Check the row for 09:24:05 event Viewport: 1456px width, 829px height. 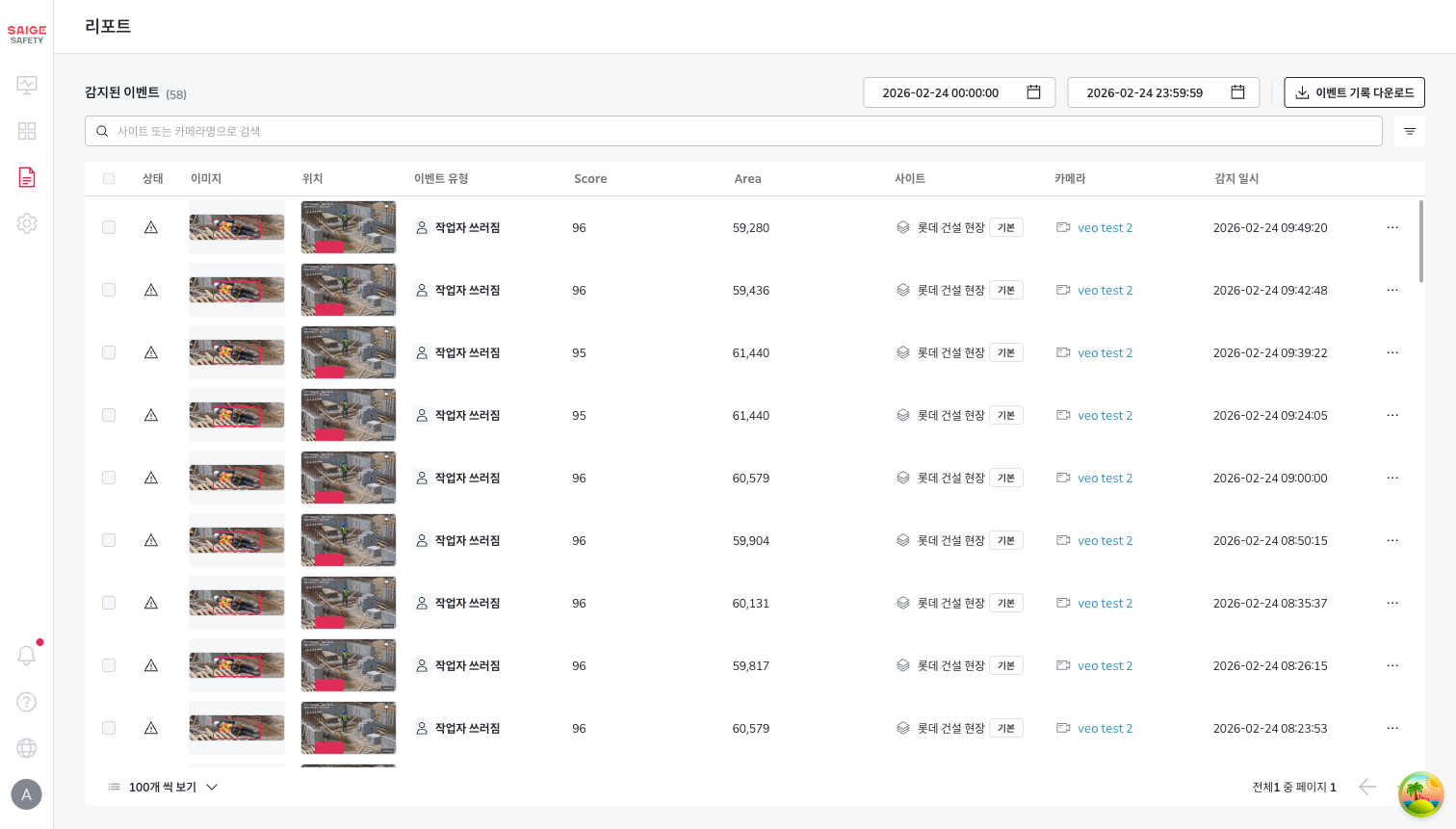(x=109, y=415)
